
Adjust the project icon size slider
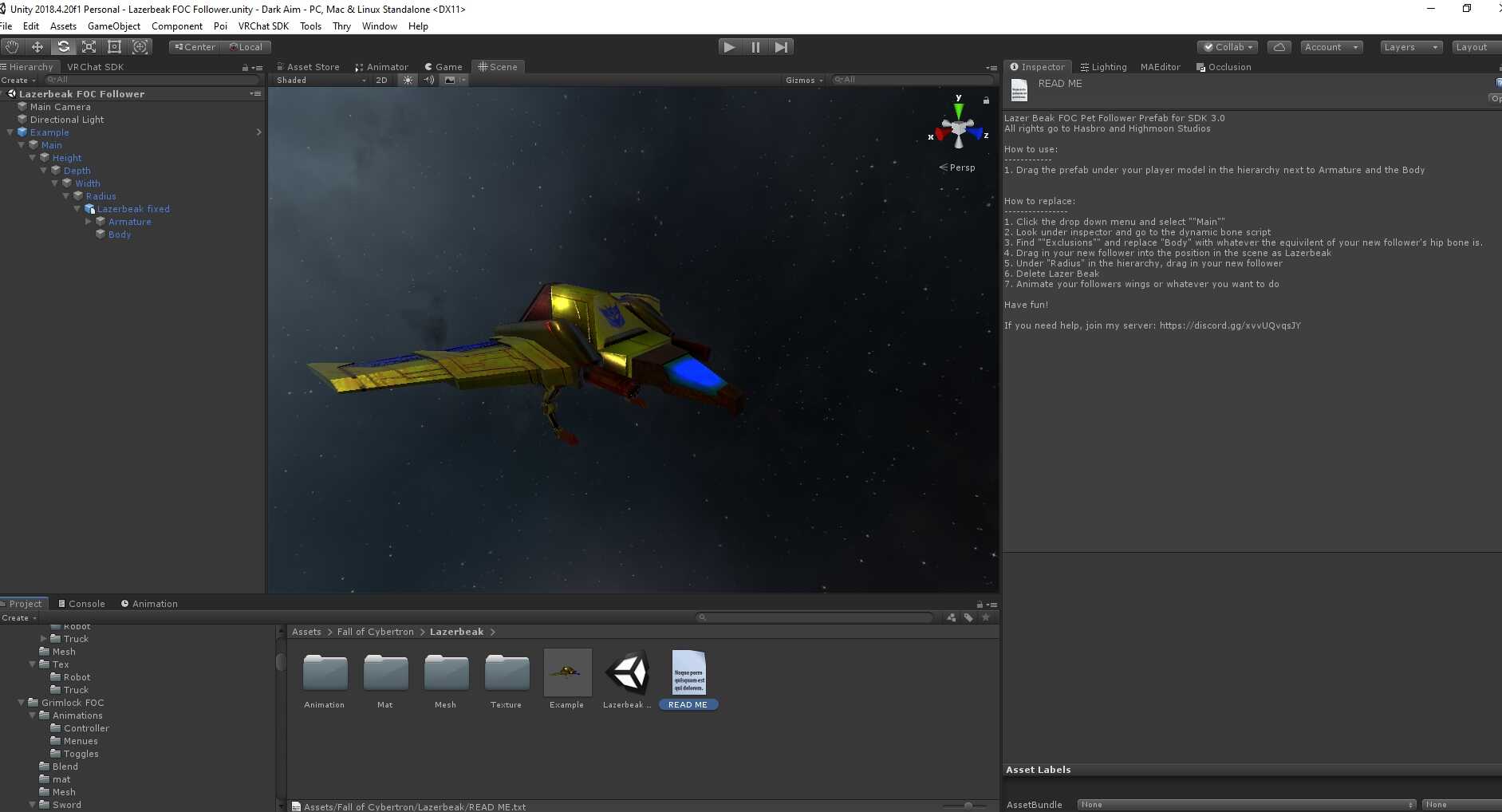point(968,806)
